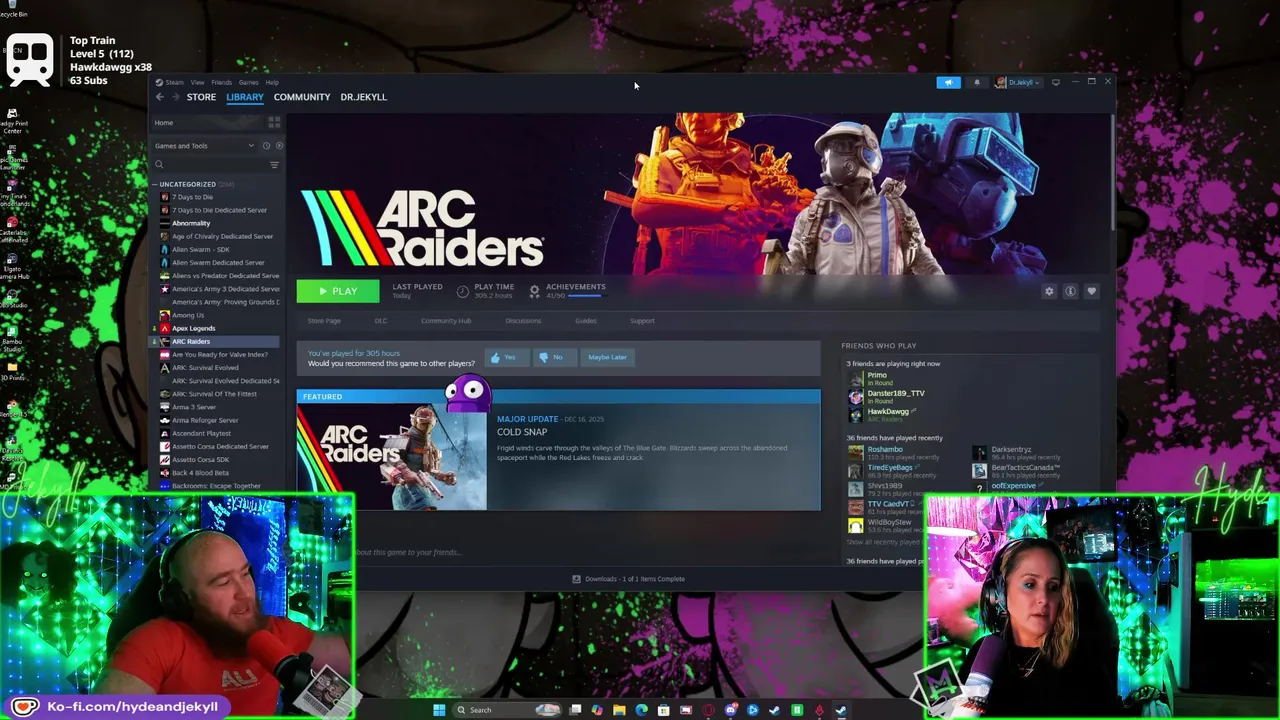1280x720 pixels.
Task: Open ARC Raiders Guides link
Action: click(586, 321)
